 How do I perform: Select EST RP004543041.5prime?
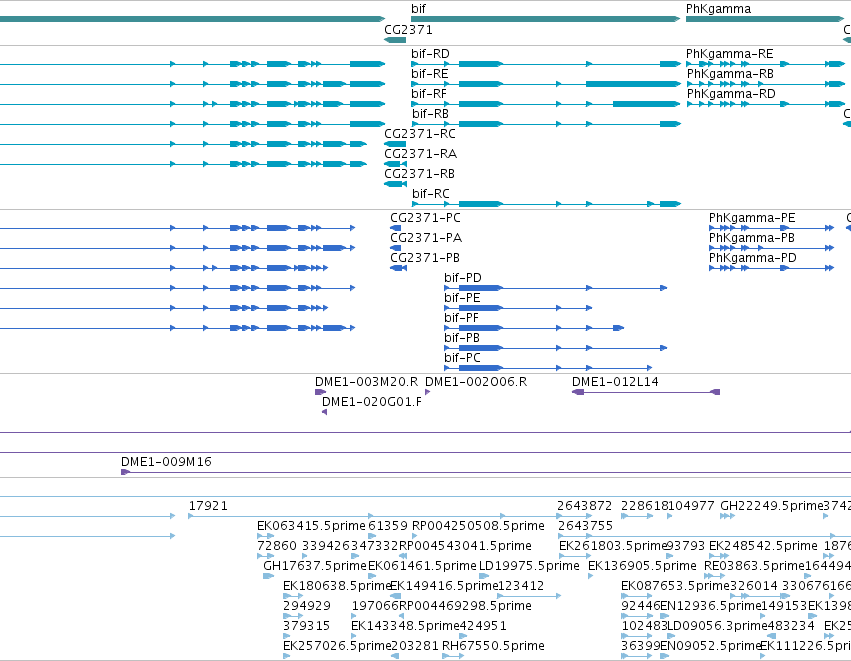465,546
